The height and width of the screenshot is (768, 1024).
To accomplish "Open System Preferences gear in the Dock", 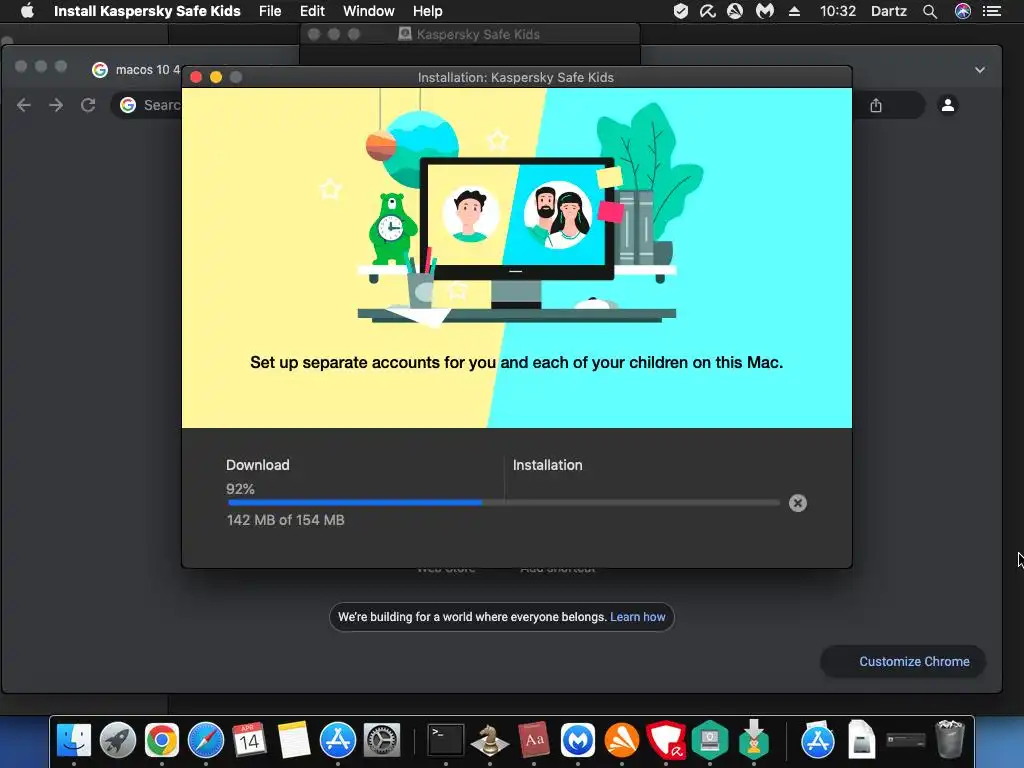I will point(382,740).
